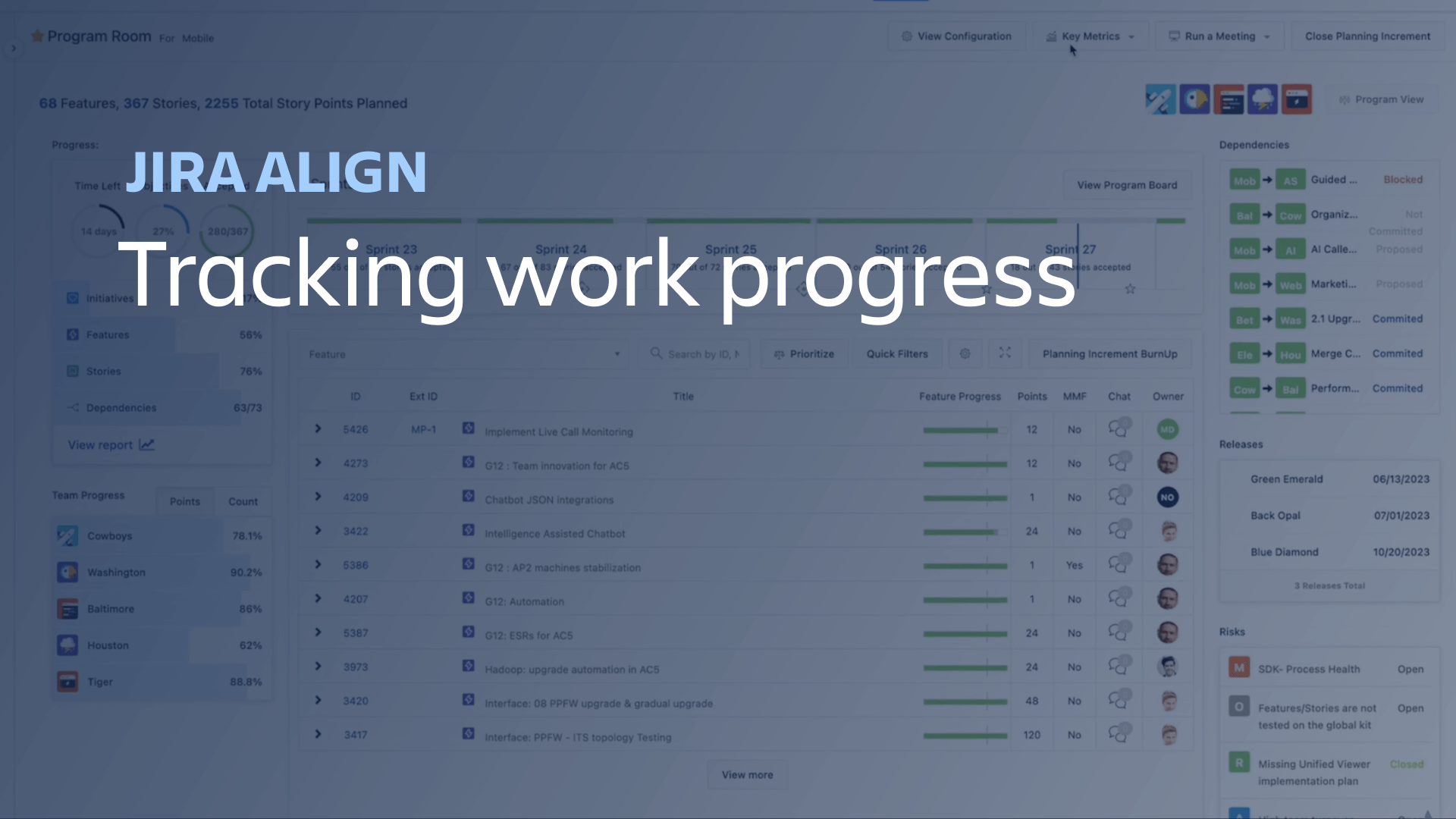
Task: Expand the feature row for ID 5426
Action: (318, 431)
